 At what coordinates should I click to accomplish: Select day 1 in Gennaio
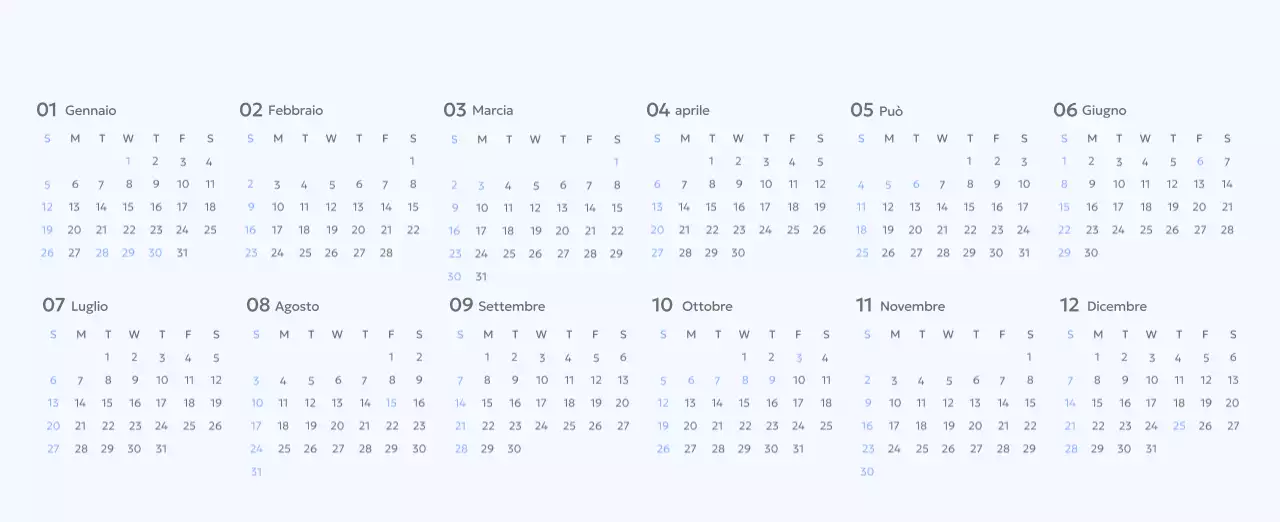click(128, 161)
